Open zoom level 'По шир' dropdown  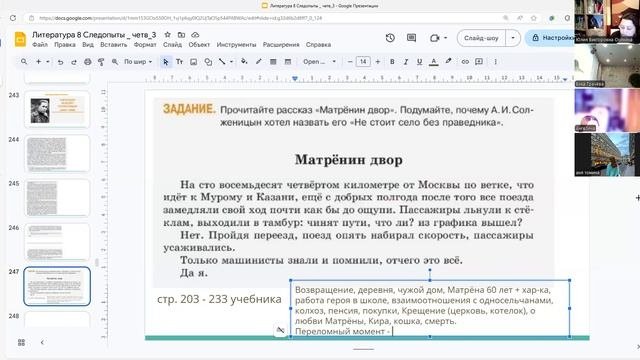click(138, 62)
